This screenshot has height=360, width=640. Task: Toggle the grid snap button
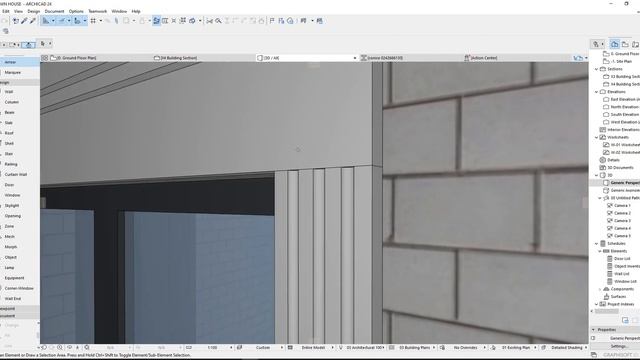[x=93, y=21]
